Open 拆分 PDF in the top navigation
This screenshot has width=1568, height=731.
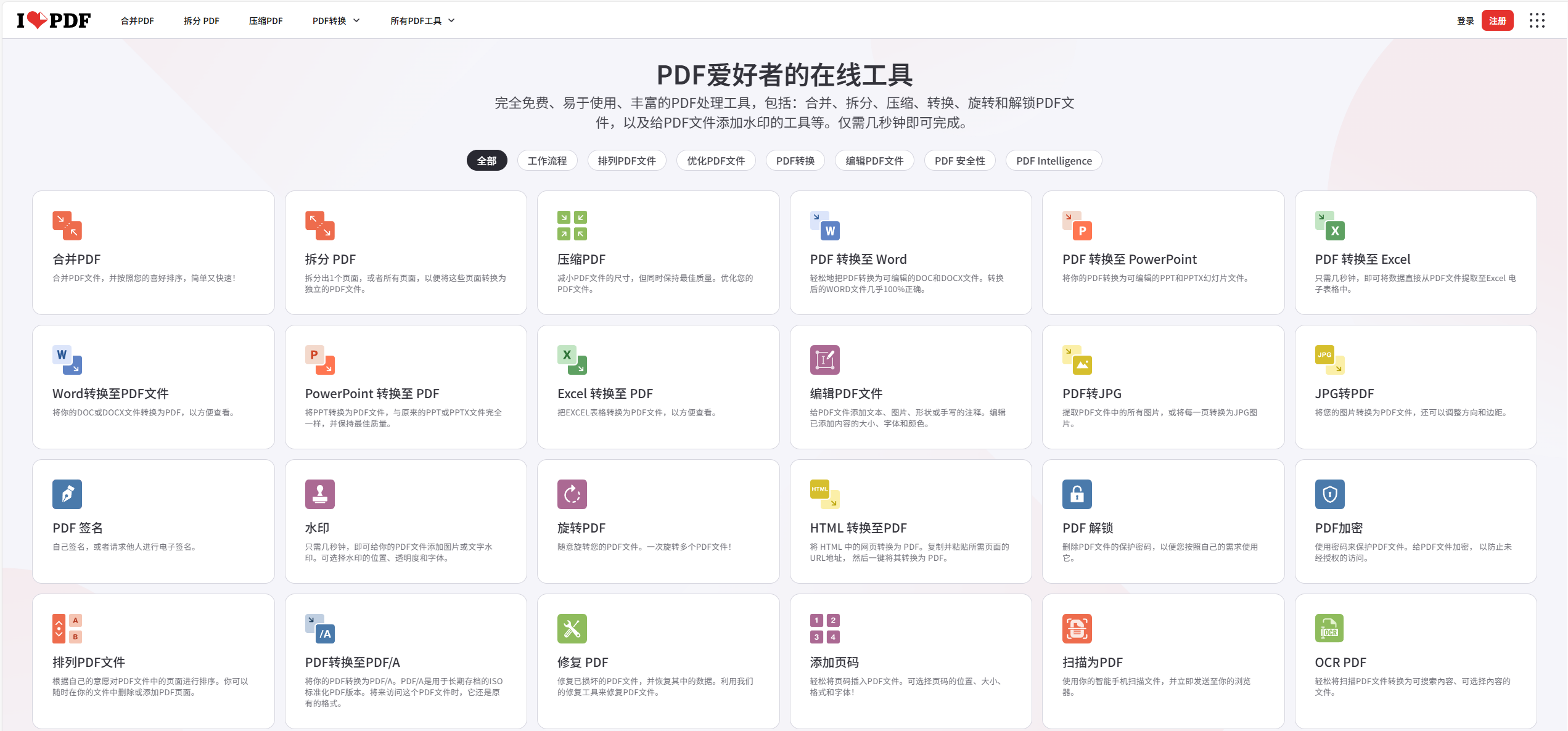(x=201, y=21)
